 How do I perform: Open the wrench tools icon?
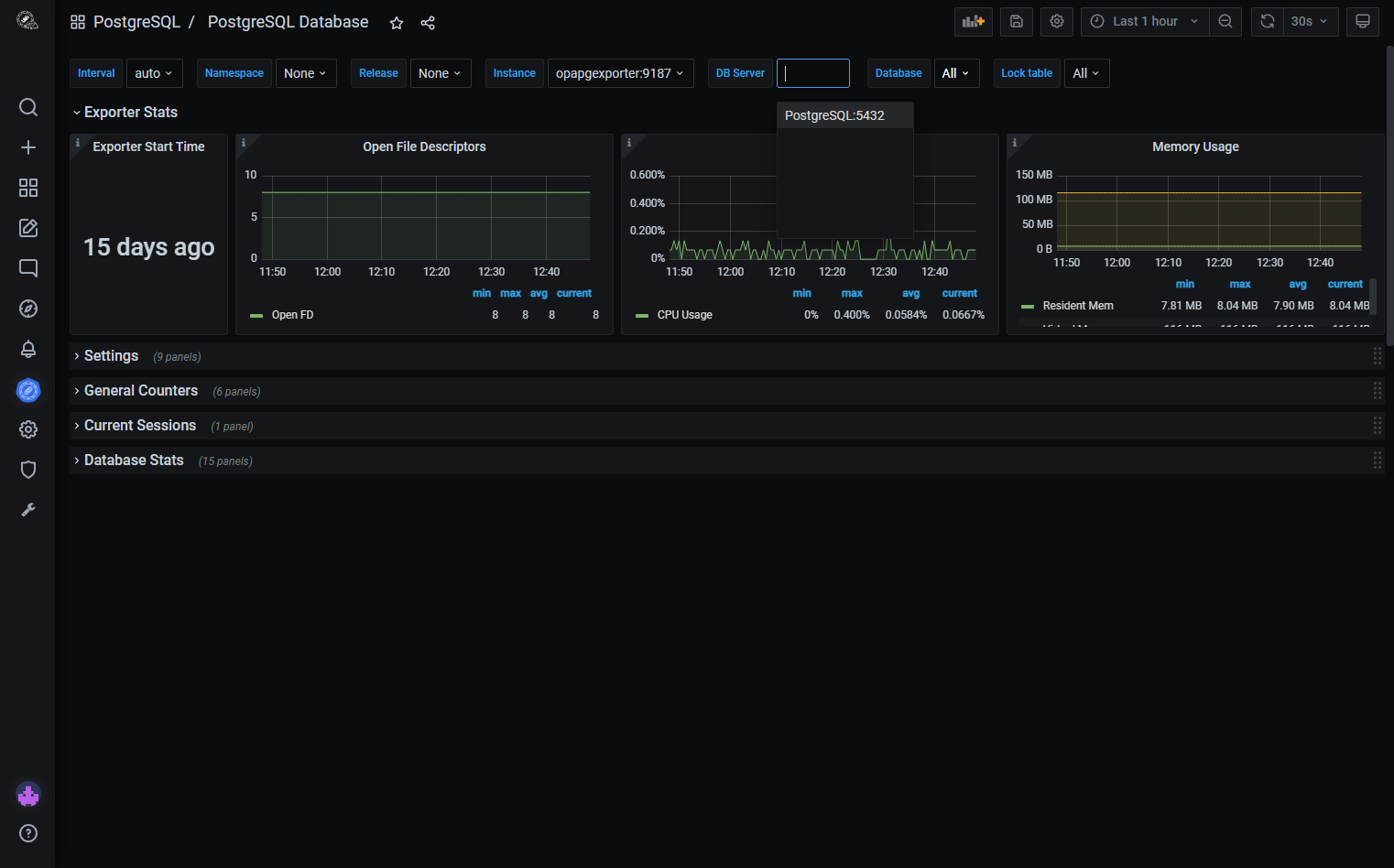click(x=28, y=510)
